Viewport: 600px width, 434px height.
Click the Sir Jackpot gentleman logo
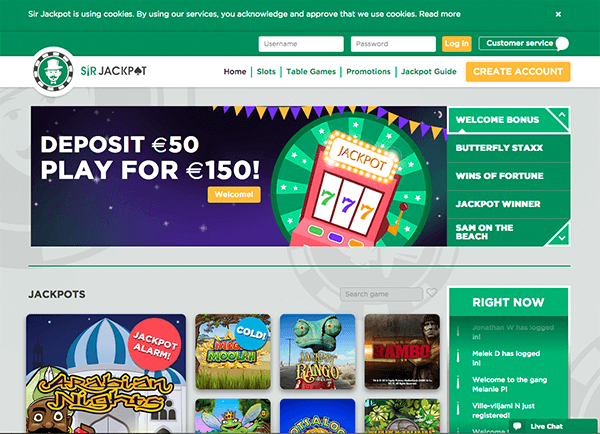click(53, 71)
